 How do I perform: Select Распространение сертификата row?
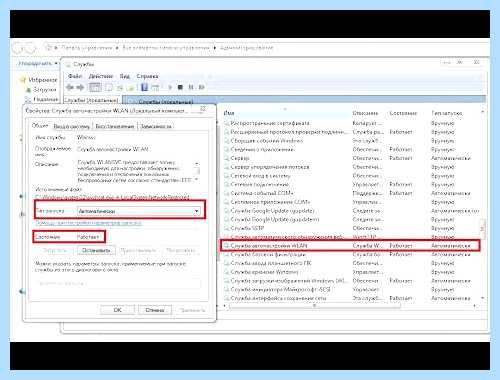point(351,123)
